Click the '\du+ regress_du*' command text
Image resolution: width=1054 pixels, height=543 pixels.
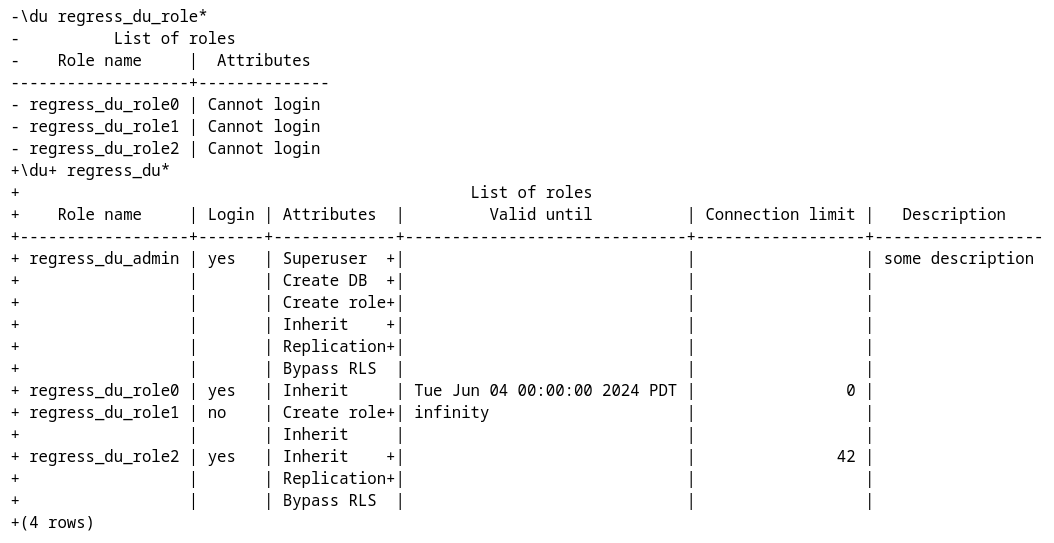tap(95, 170)
